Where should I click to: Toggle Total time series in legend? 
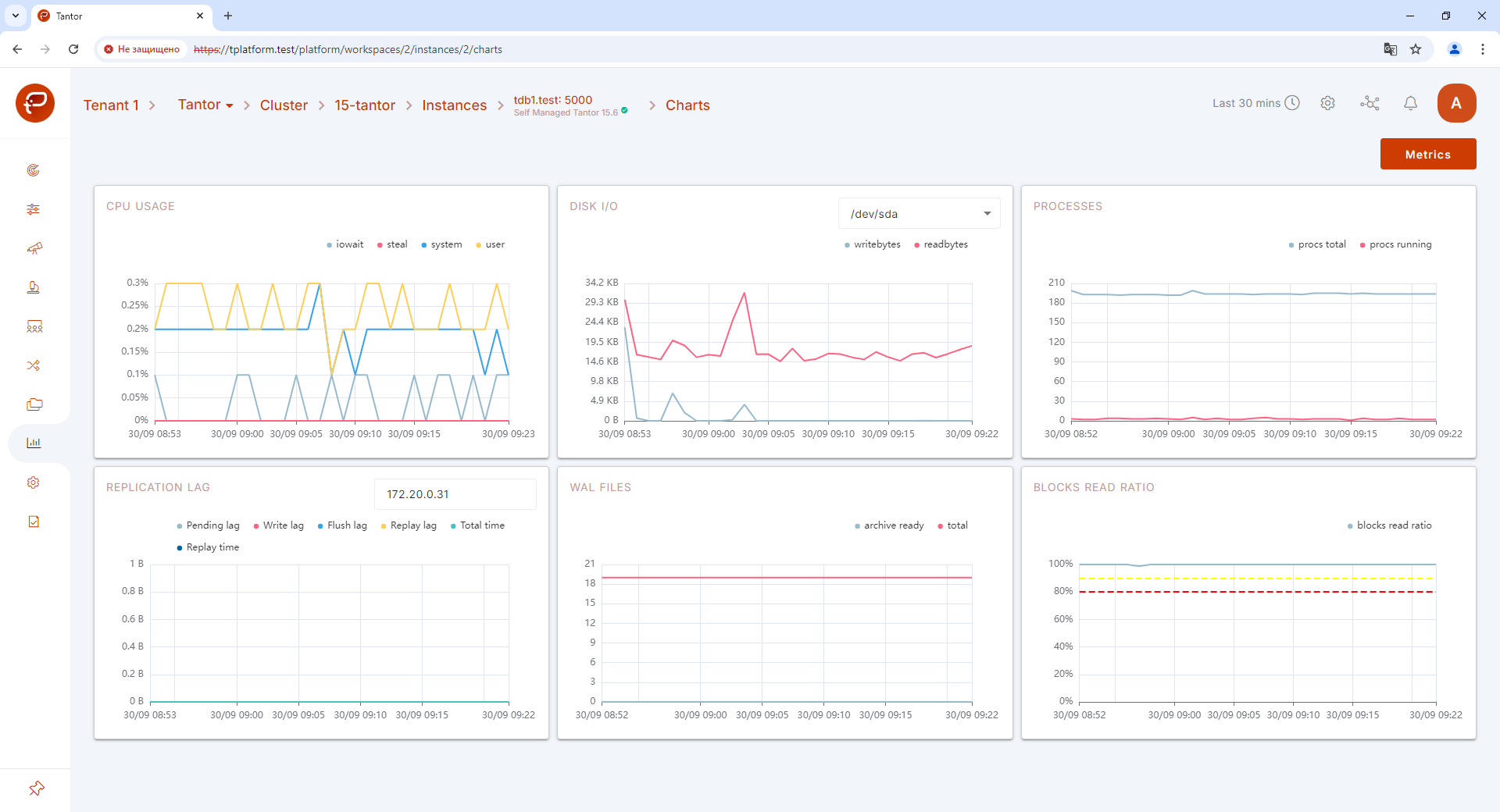click(x=477, y=525)
